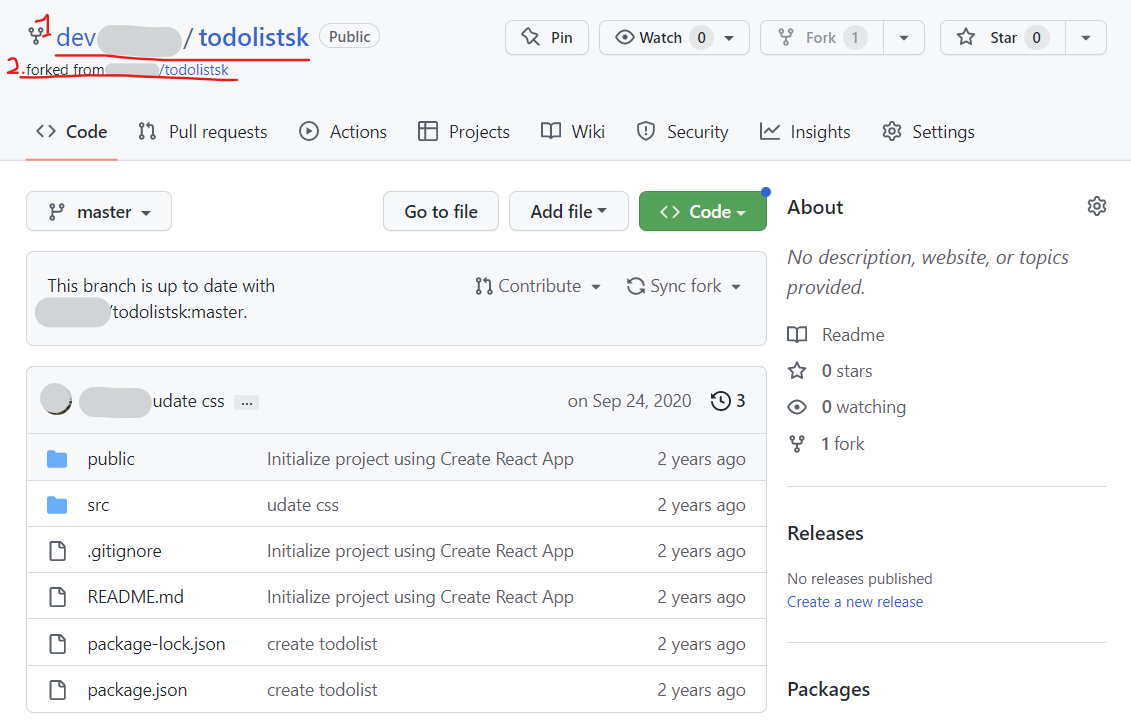The image size is (1131, 726).
Task: Click the .gitignore file icon
Action: [58, 552]
